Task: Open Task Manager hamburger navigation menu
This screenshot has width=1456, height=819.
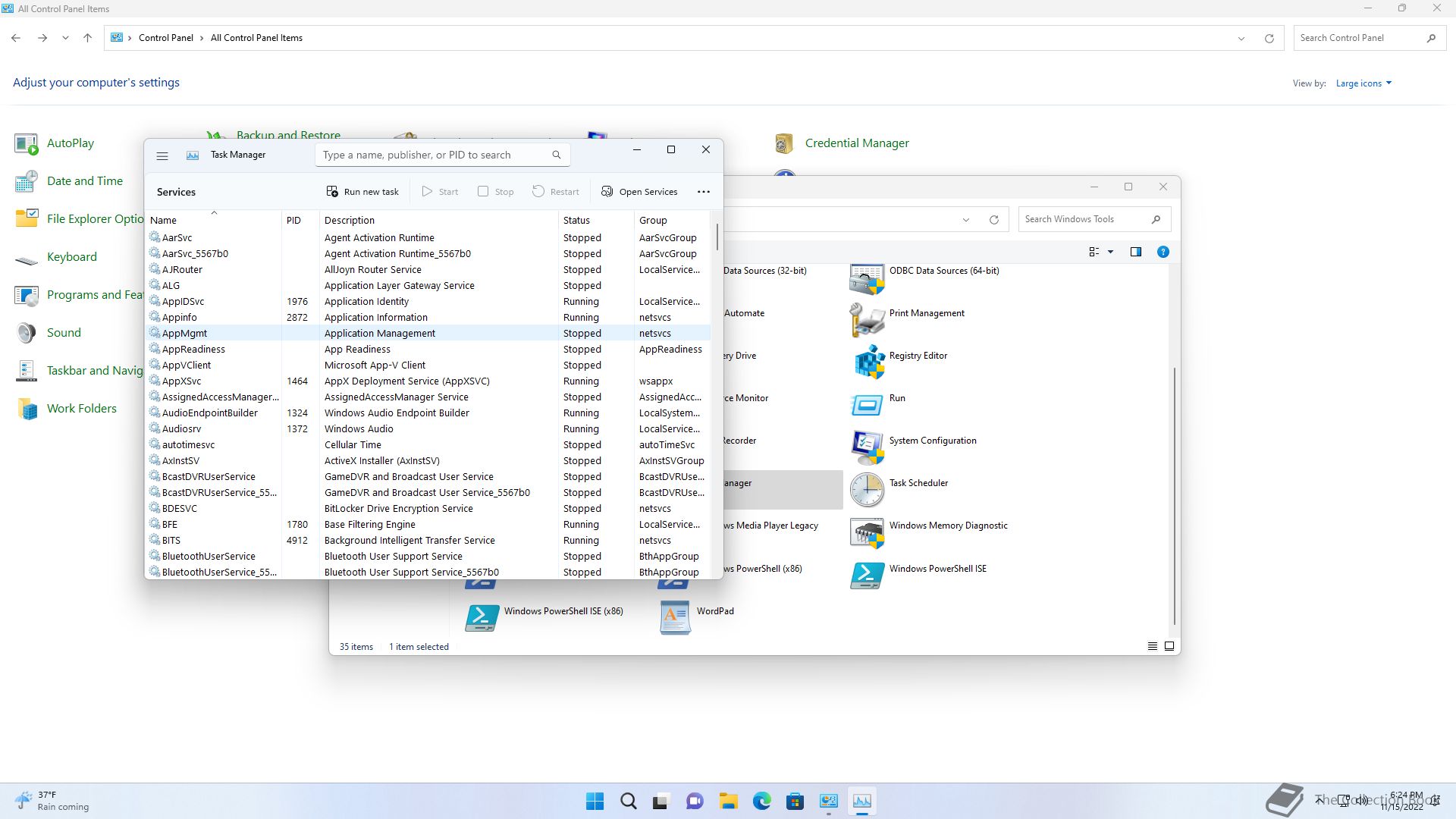Action: click(x=162, y=155)
